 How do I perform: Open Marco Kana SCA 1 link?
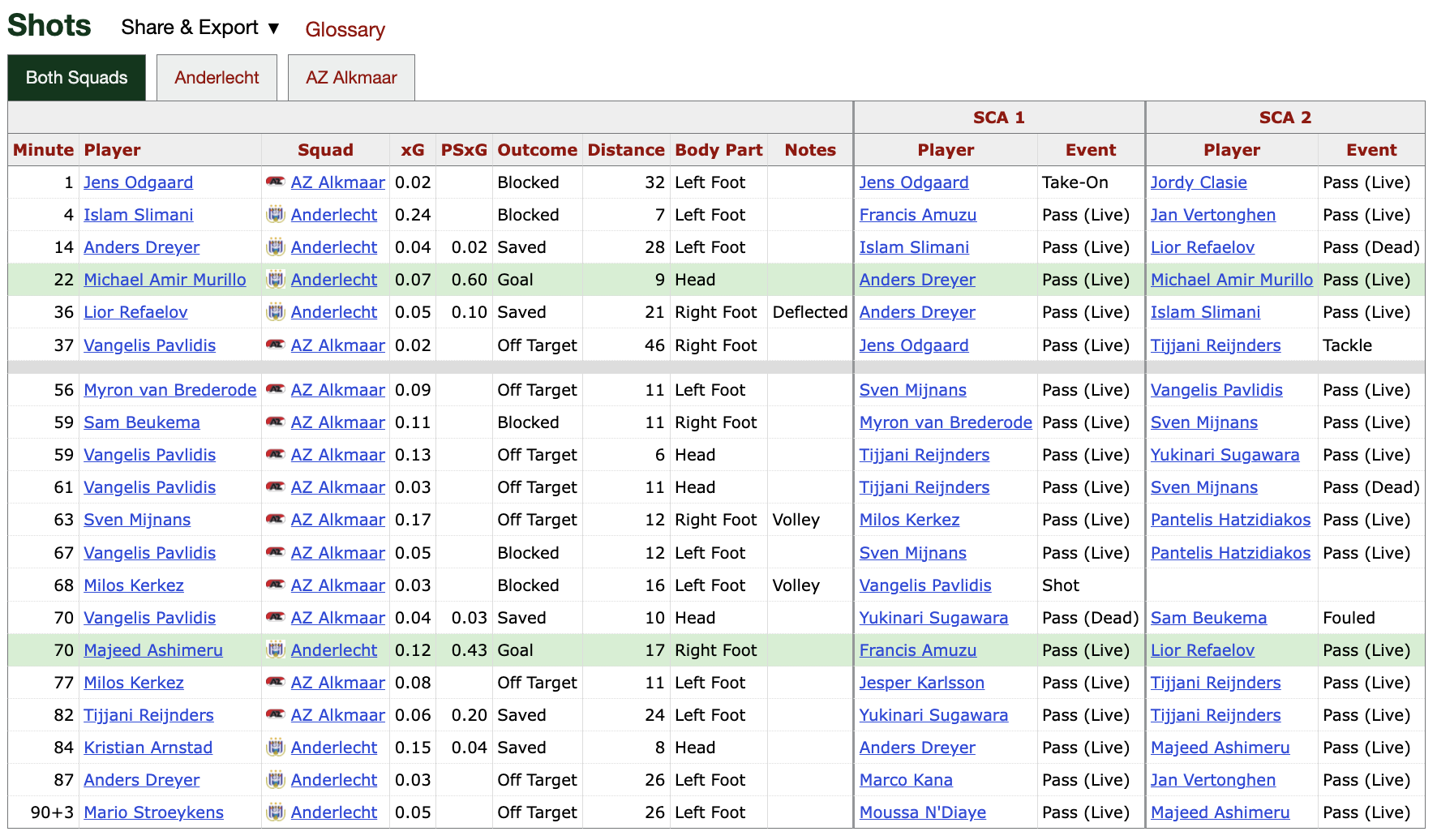coord(906,780)
